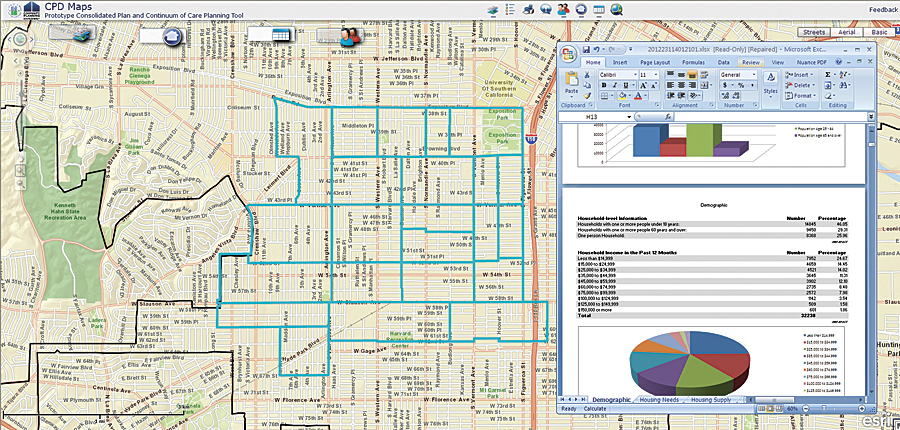This screenshot has width=900, height=430.
Task: Select the Housing Needs sheet tab
Action: (x=659, y=400)
